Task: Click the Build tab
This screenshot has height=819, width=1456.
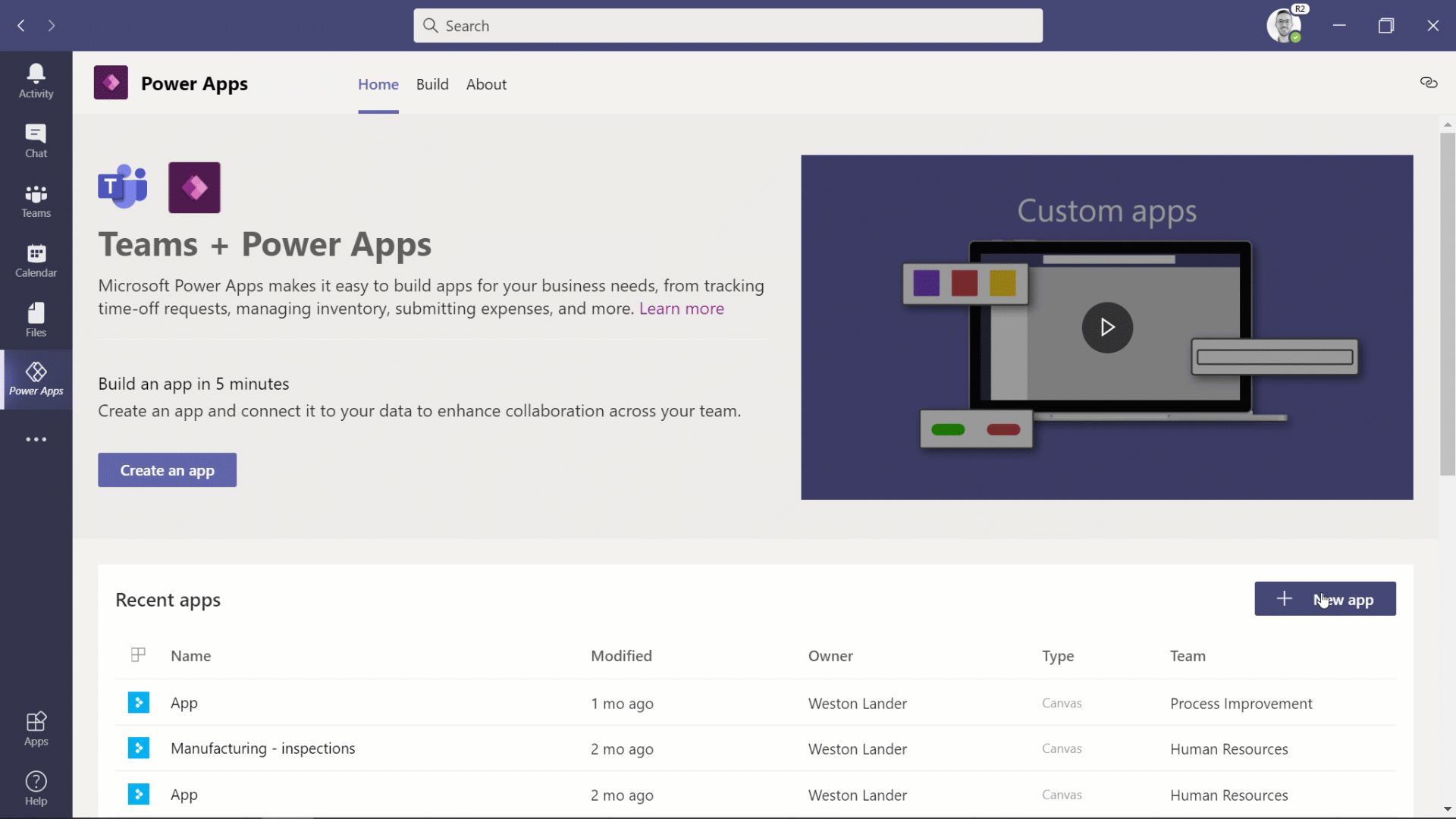Action: tap(432, 84)
